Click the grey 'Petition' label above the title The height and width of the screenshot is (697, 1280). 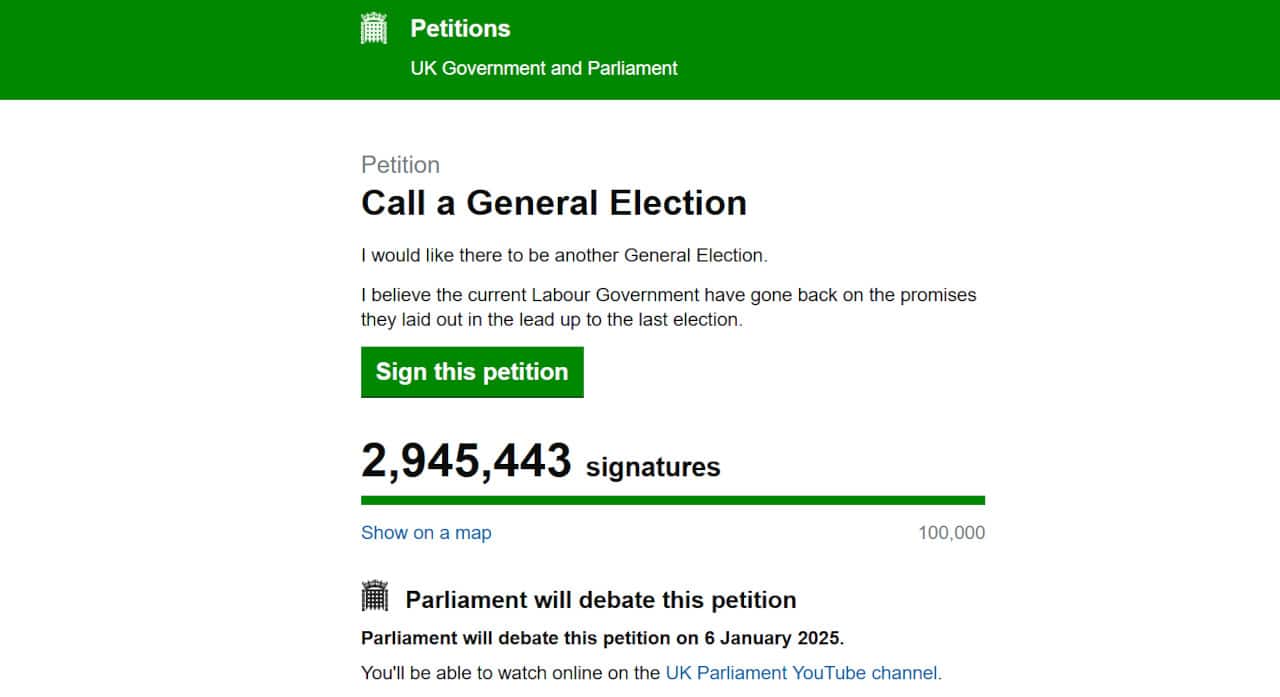pos(400,165)
